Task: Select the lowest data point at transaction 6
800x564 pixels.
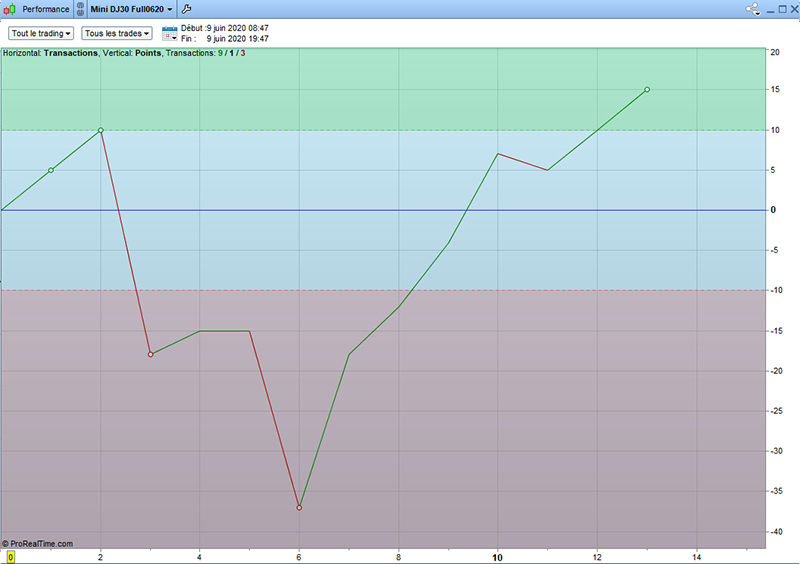Action: click(299, 508)
